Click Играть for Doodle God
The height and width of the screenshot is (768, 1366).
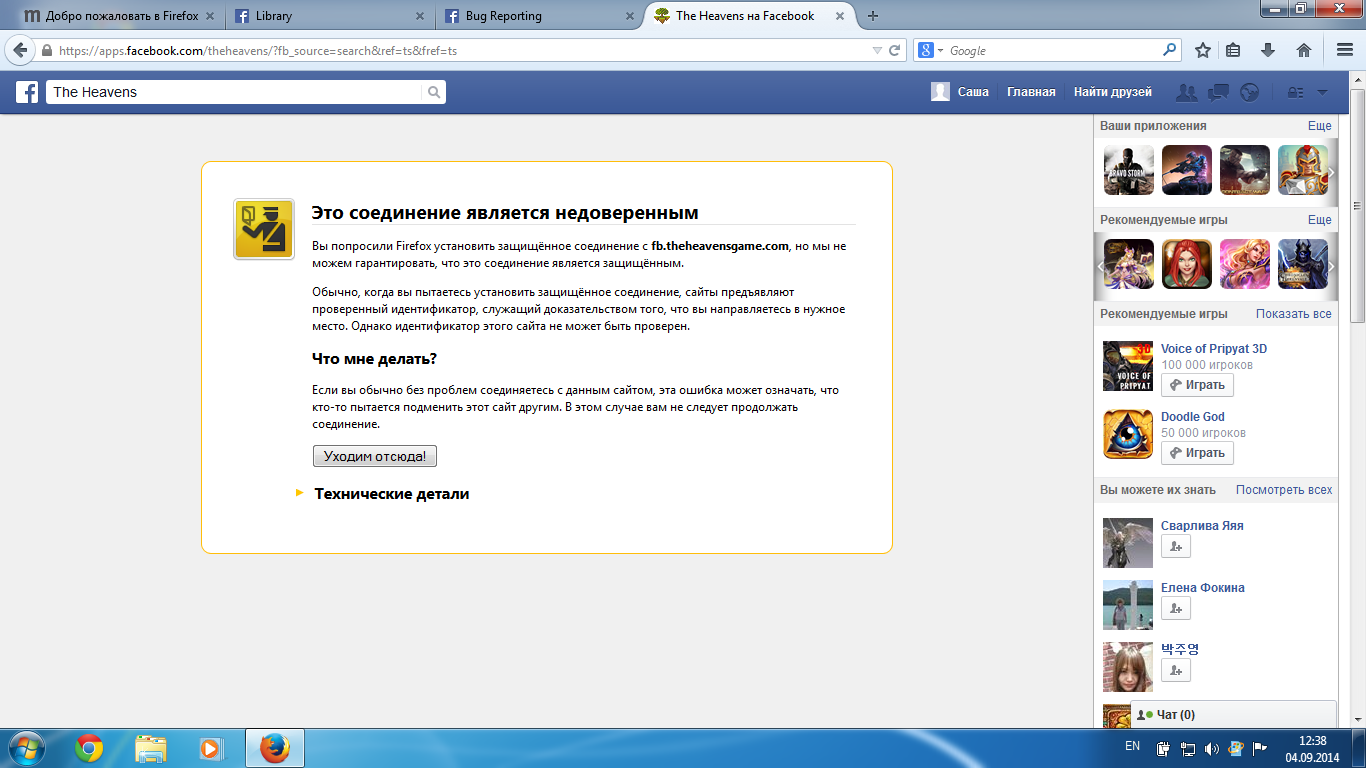coord(1197,453)
